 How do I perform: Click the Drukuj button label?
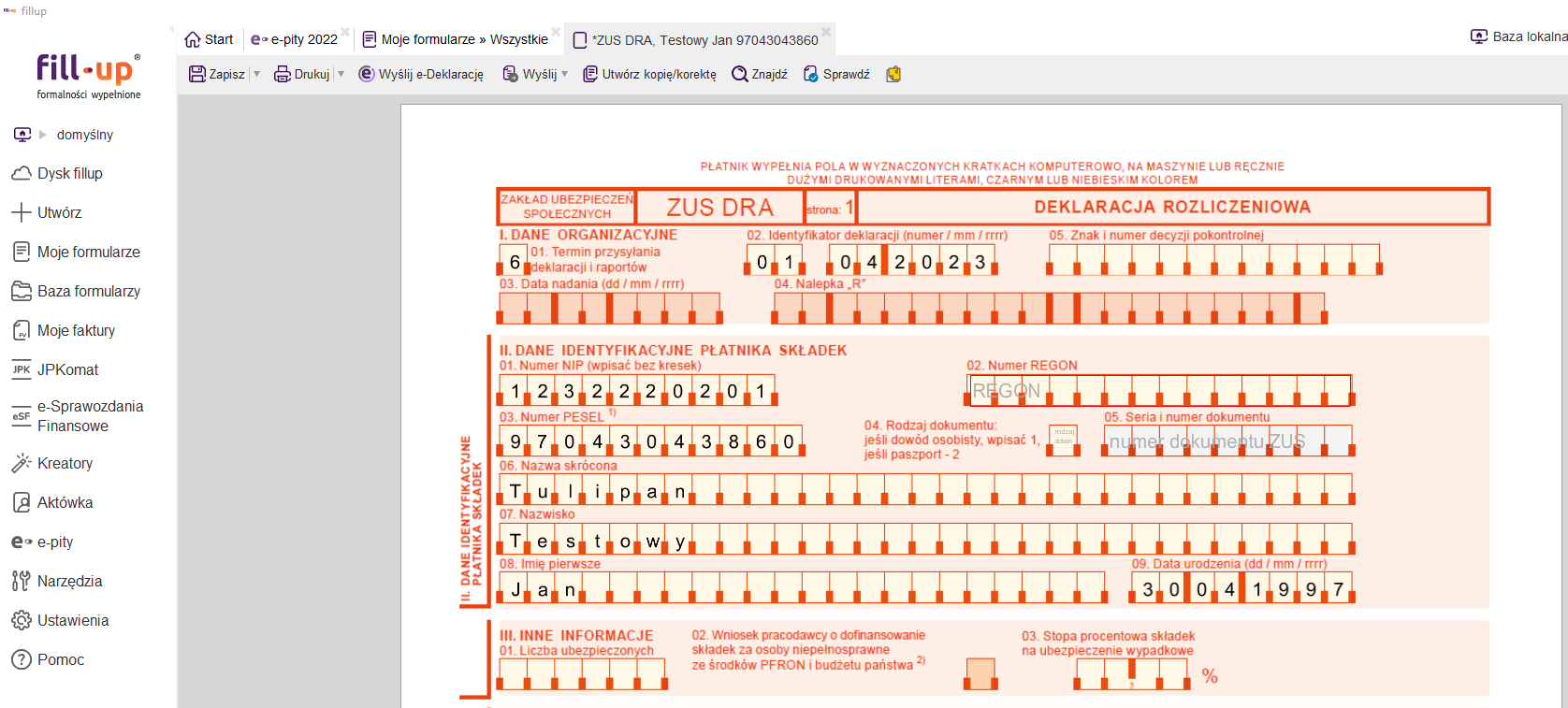(312, 75)
